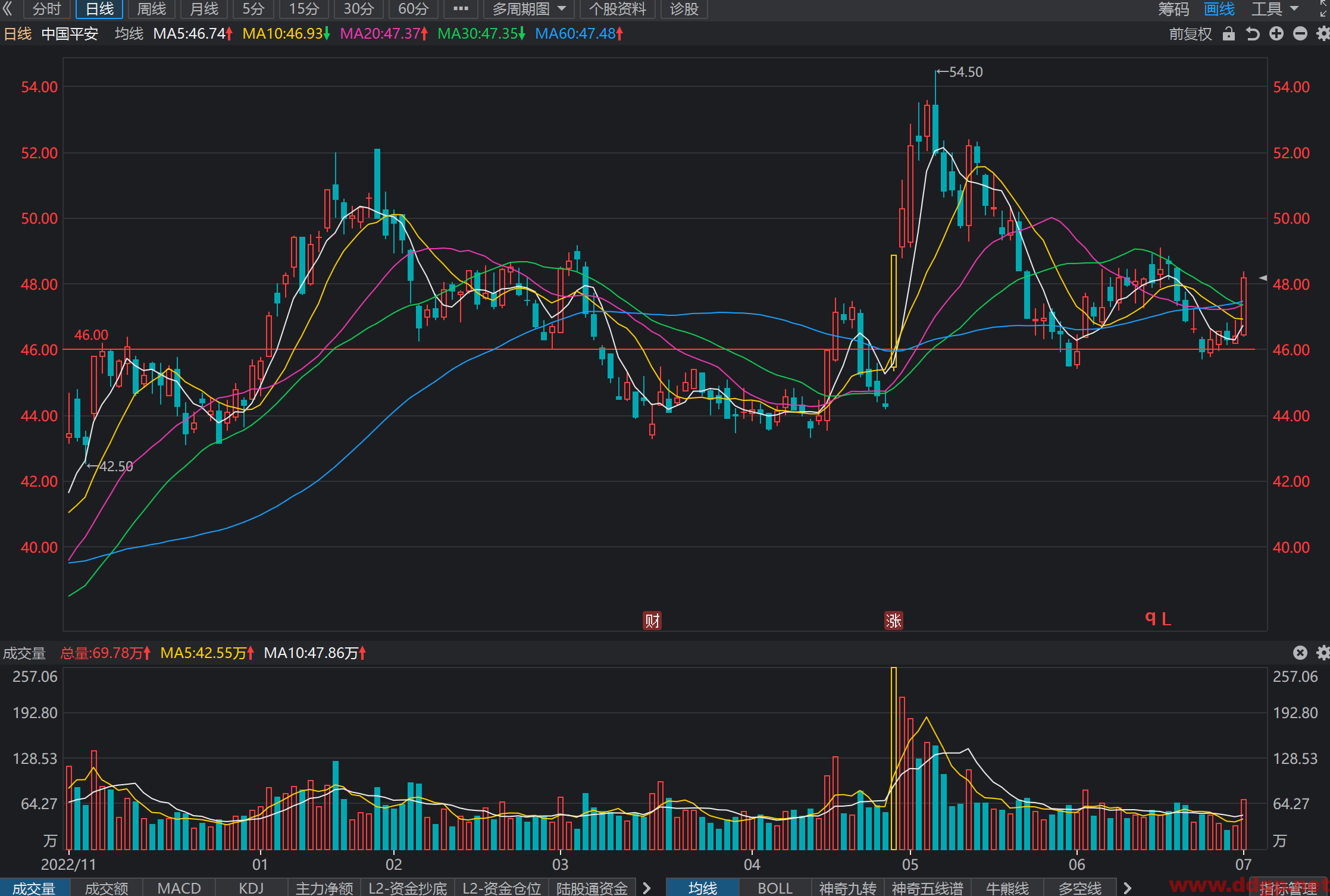Click 总量:69.78万 volume readout
The height and width of the screenshot is (896, 1330).
(105, 653)
